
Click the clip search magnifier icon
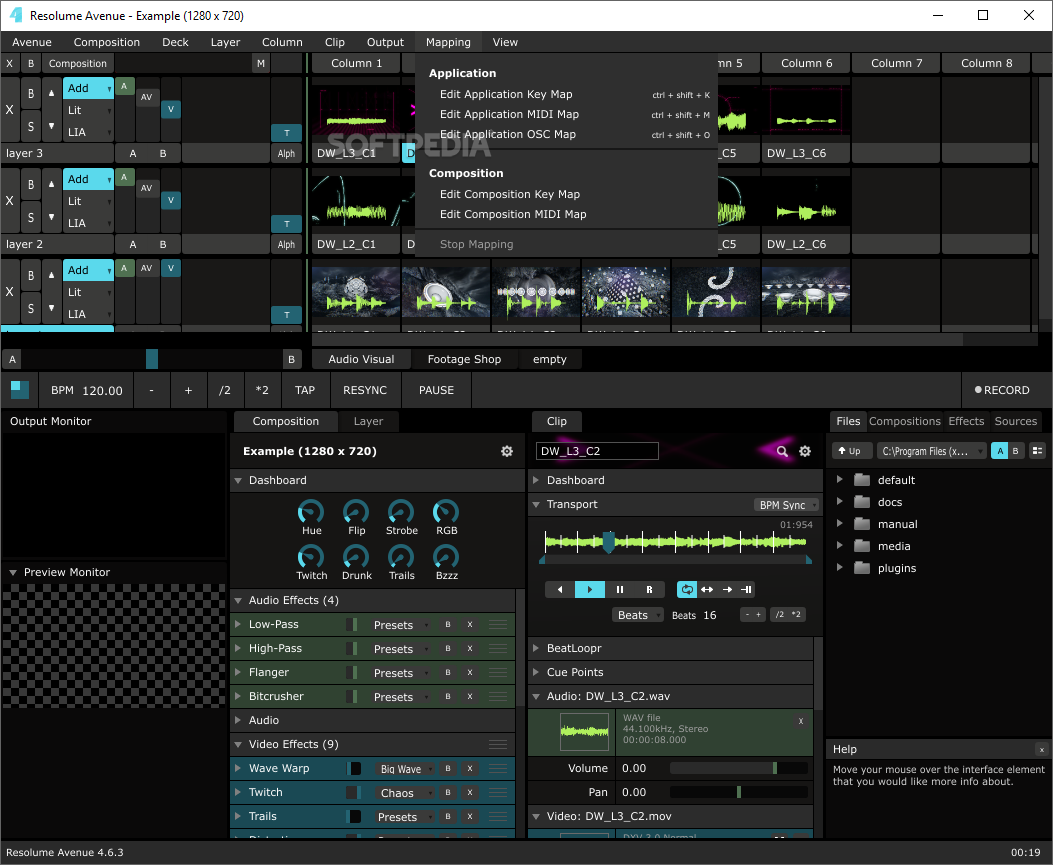782,451
